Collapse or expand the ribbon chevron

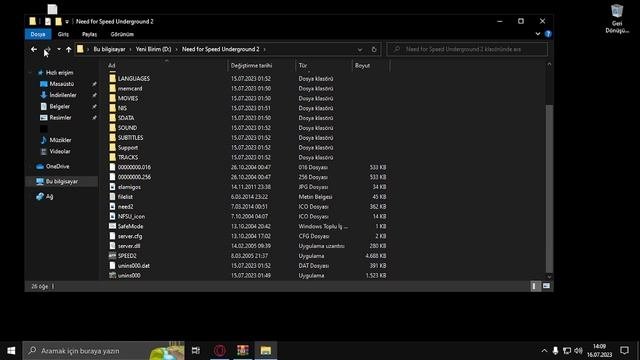[538, 34]
